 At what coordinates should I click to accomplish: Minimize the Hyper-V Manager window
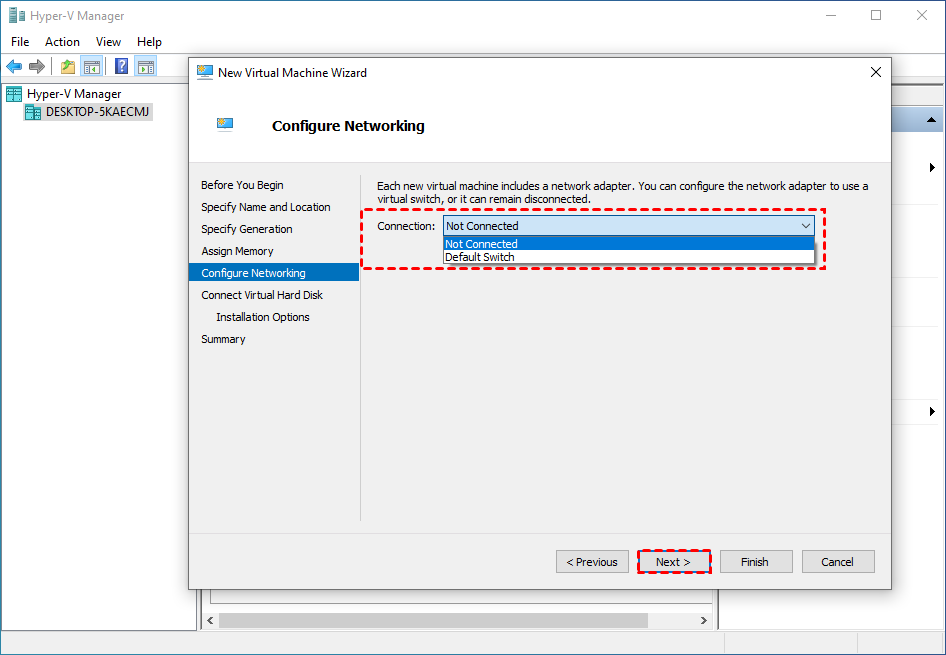(831, 15)
